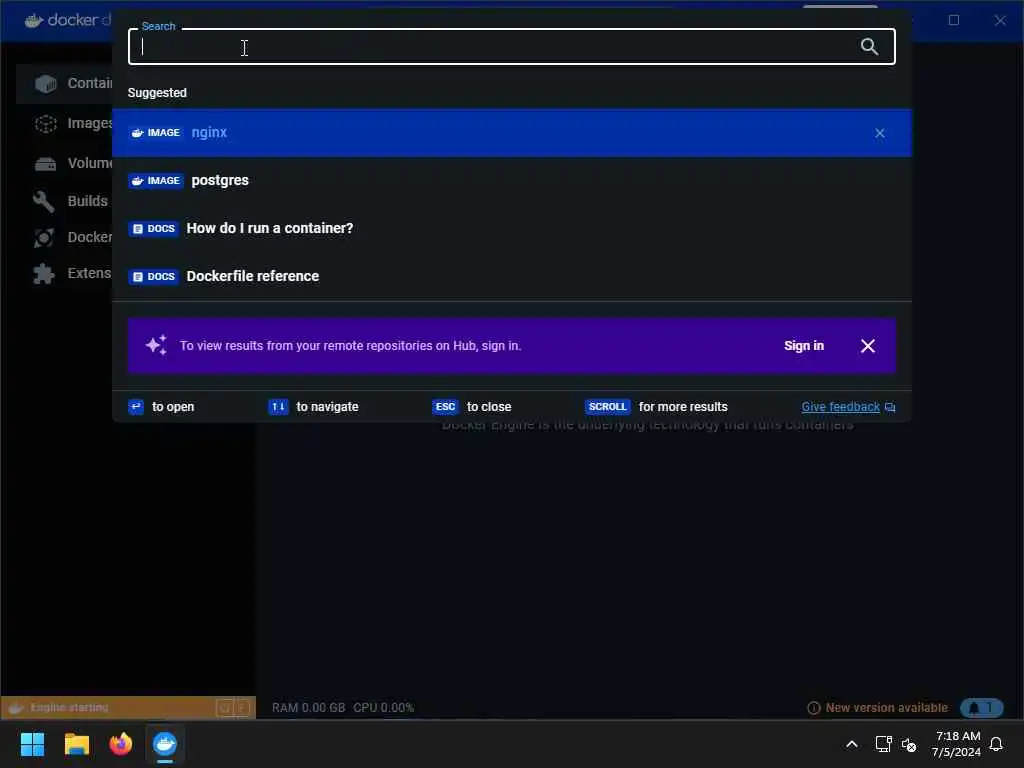1024x768 pixels.
Task: Remove nginx suggestion with its X icon
Action: point(880,133)
